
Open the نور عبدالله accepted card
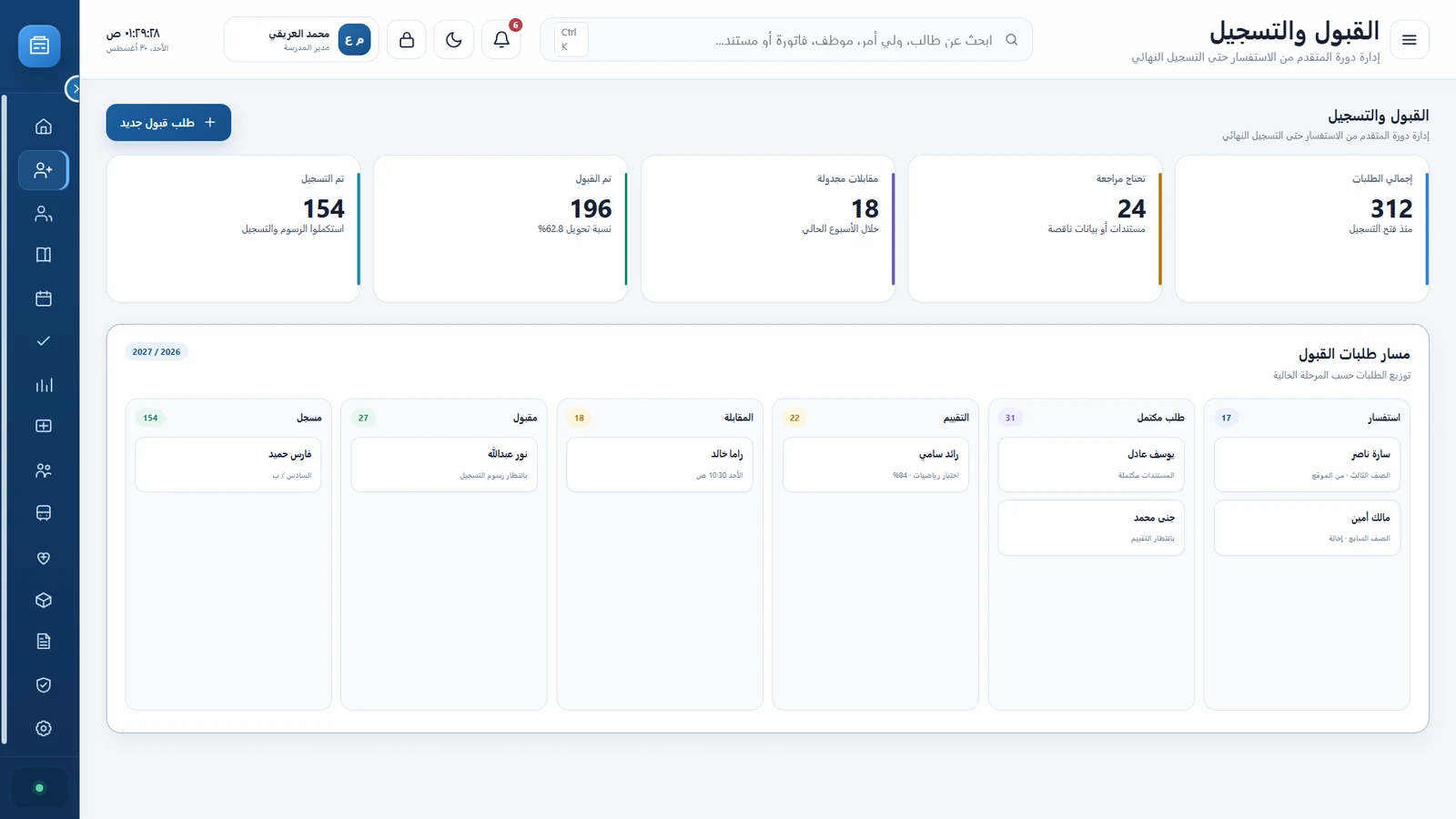444,464
